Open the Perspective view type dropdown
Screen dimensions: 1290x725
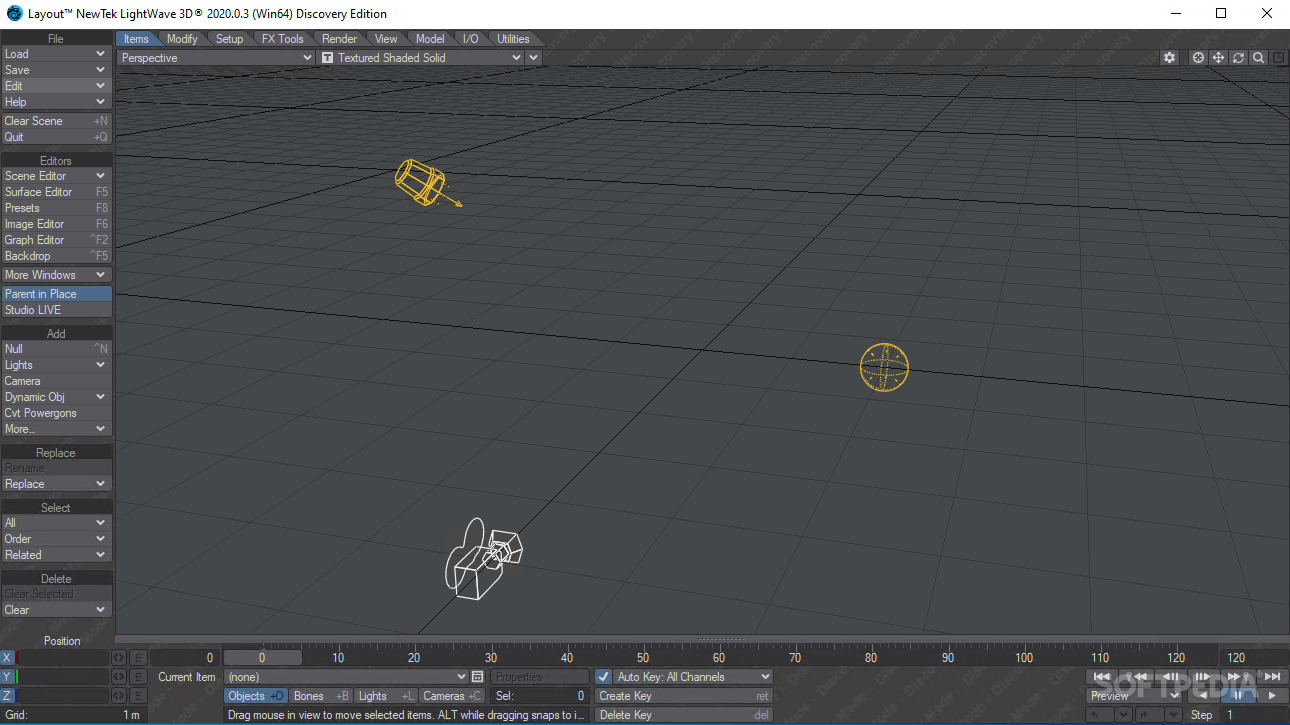click(x=216, y=58)
